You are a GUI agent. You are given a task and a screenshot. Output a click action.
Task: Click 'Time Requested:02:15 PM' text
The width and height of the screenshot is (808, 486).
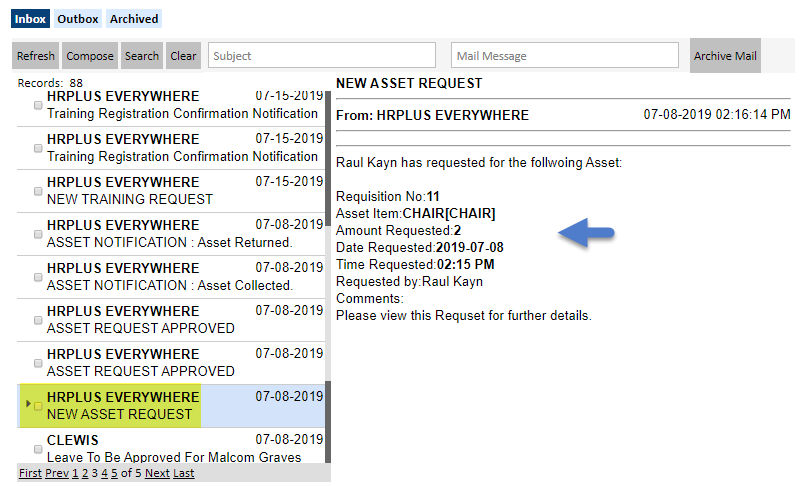point(415,264)
